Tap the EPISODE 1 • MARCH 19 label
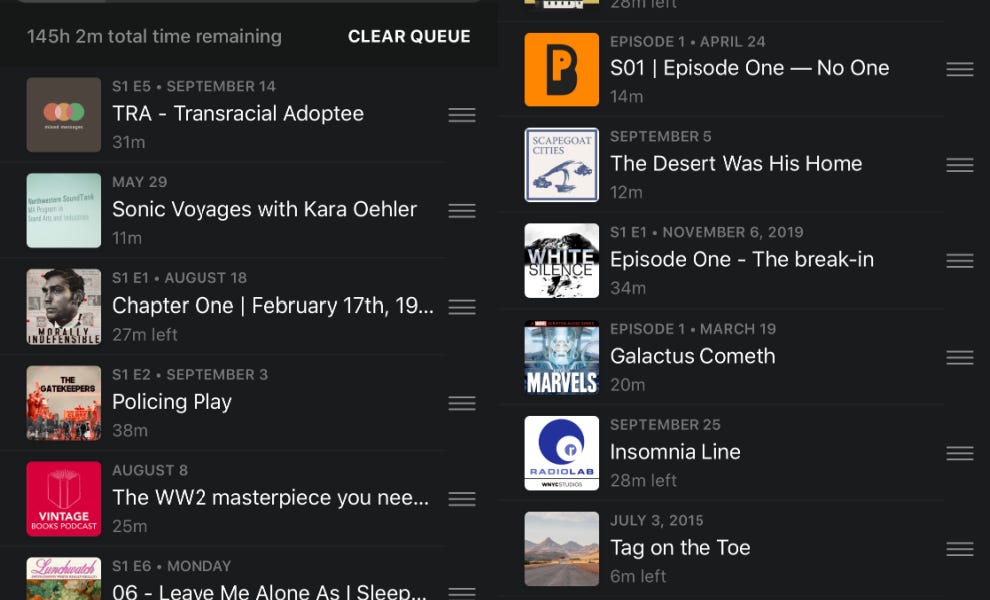 (x=693, y=329)
